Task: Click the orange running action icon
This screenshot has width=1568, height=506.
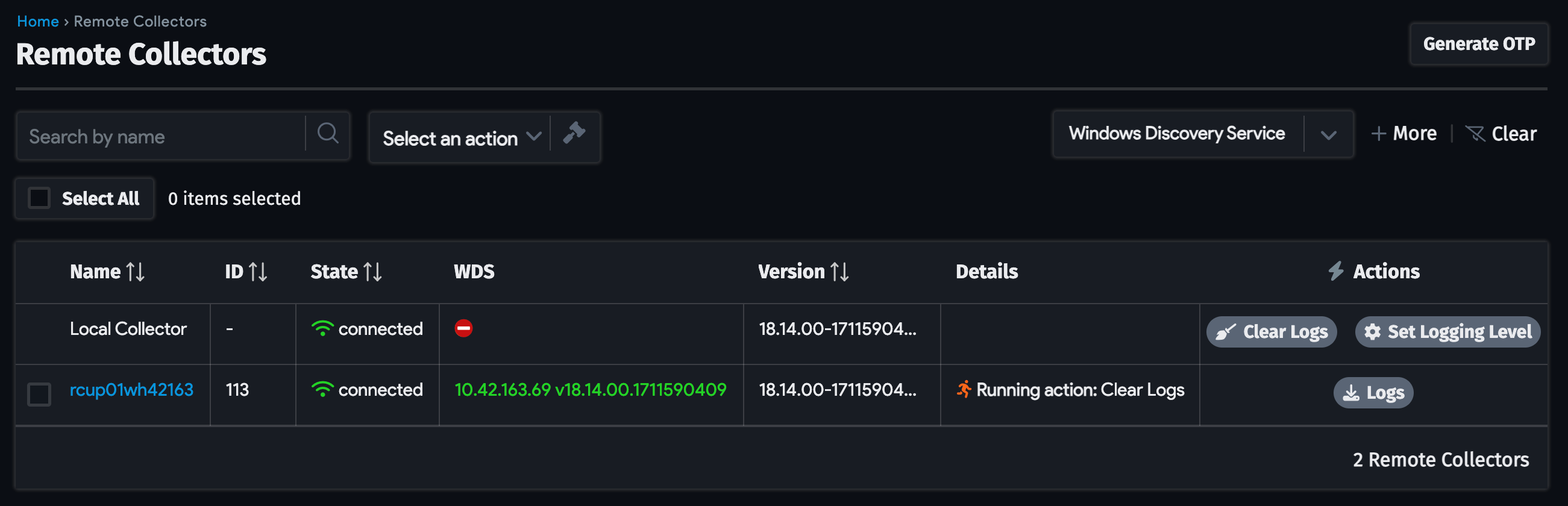Action: [964, 389]
